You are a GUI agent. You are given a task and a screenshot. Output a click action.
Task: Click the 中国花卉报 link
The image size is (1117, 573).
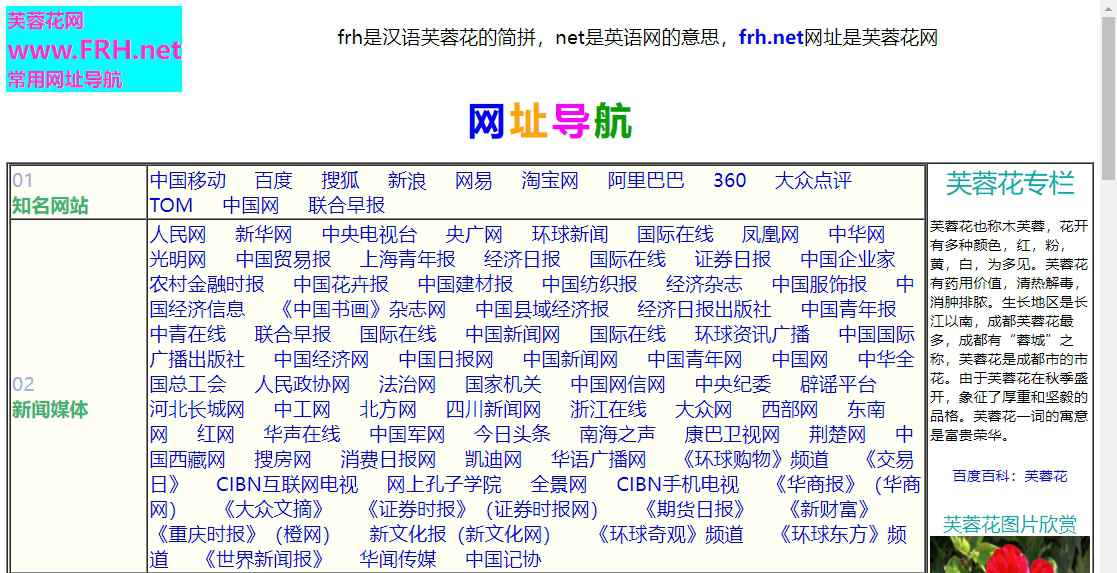[341, 284]
